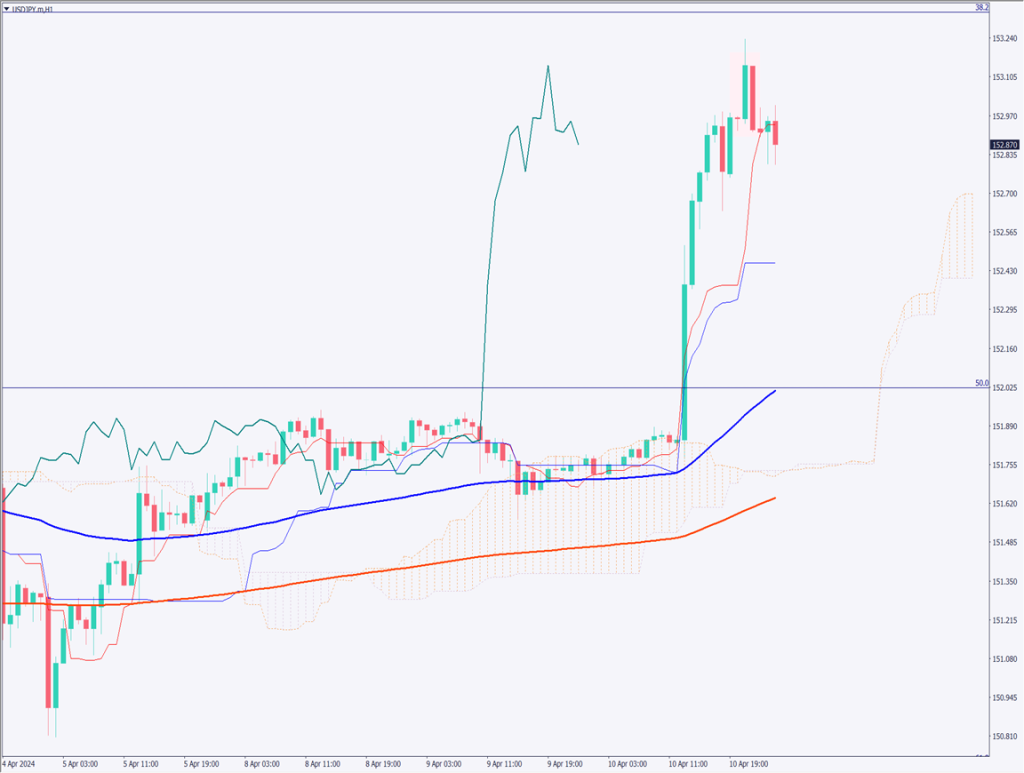This screenshot has height=773, width=1024.
Task: Click the triangle arrow beside USDJPY.m,H1
Action: (6, 7)
